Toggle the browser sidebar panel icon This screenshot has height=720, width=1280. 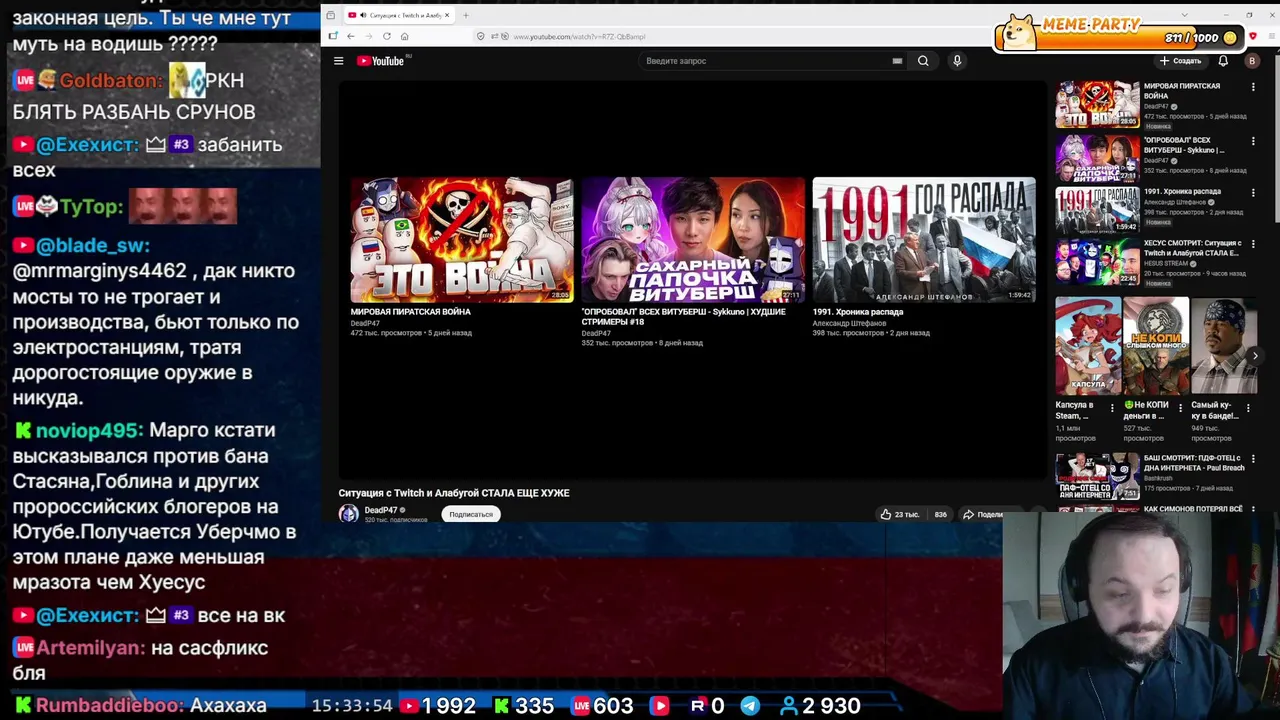point(333,36)
